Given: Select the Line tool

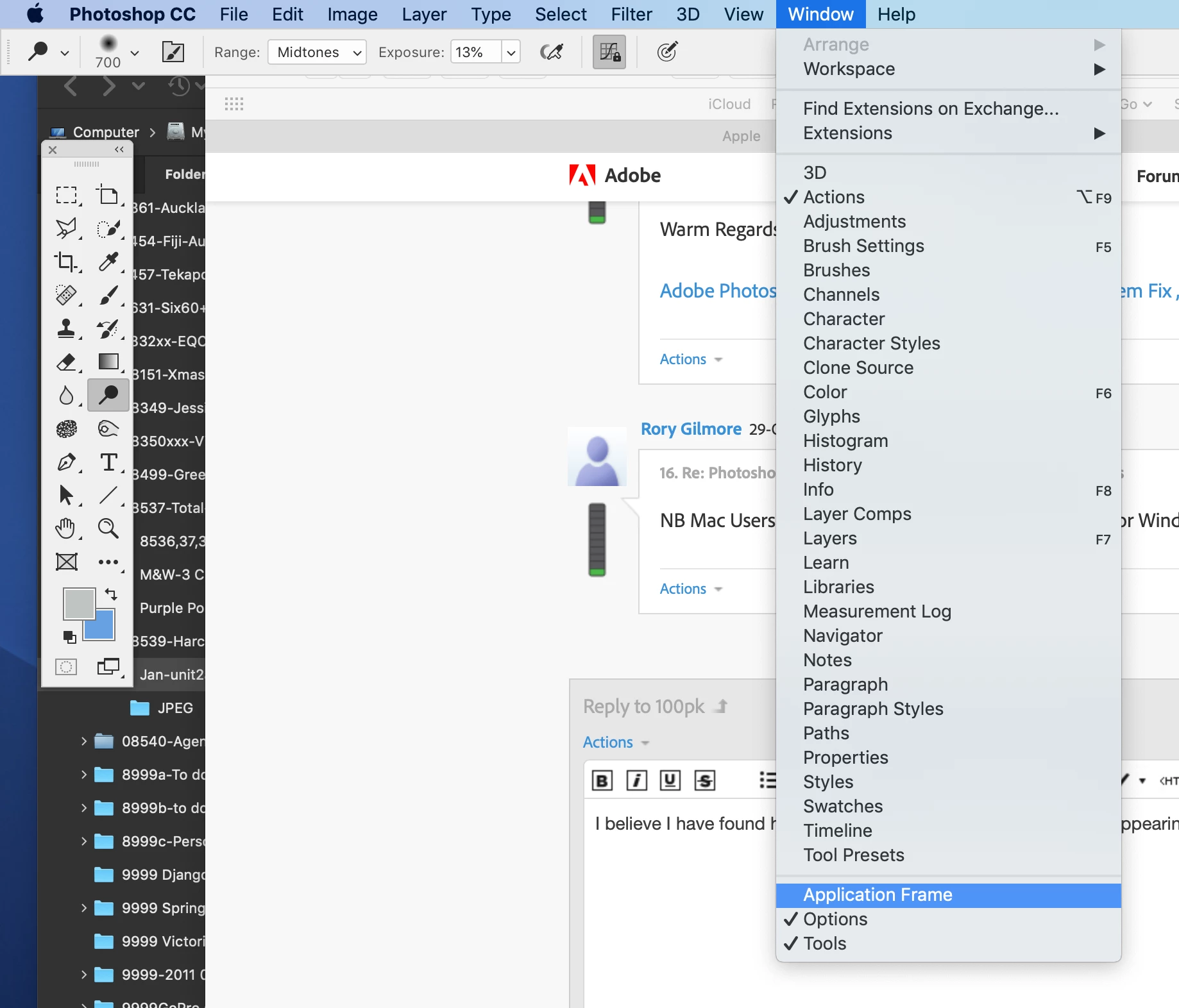Looking at the screenshot, I should (x=108, y=495).
